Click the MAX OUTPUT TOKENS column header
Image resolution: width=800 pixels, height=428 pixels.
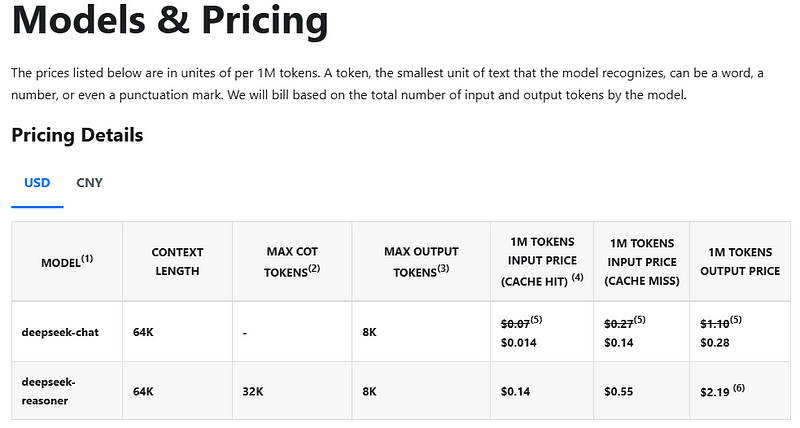click(x=421, y=261)
